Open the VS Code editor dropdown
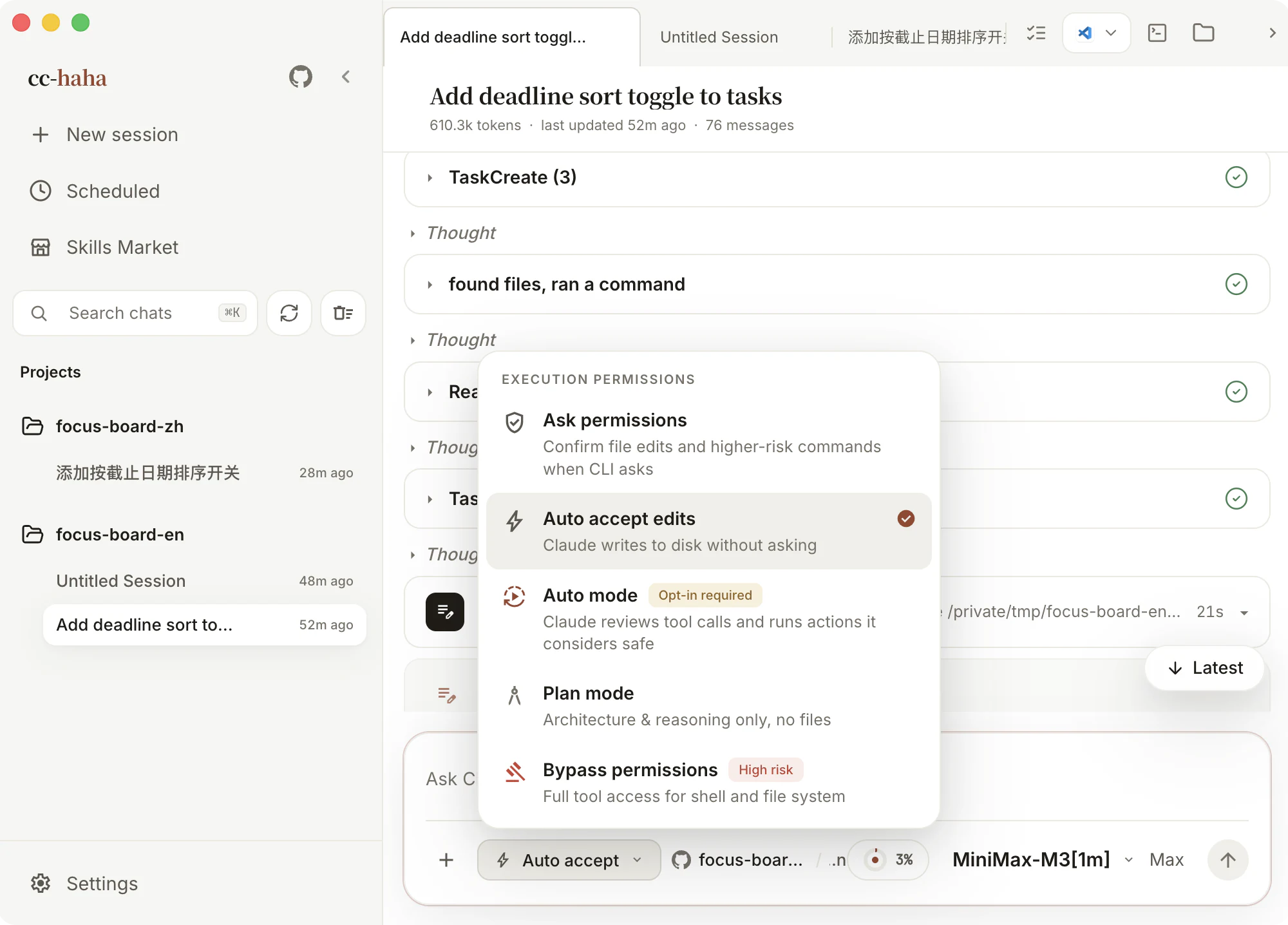1288x925 pixels. click(x=1096, y=33)
